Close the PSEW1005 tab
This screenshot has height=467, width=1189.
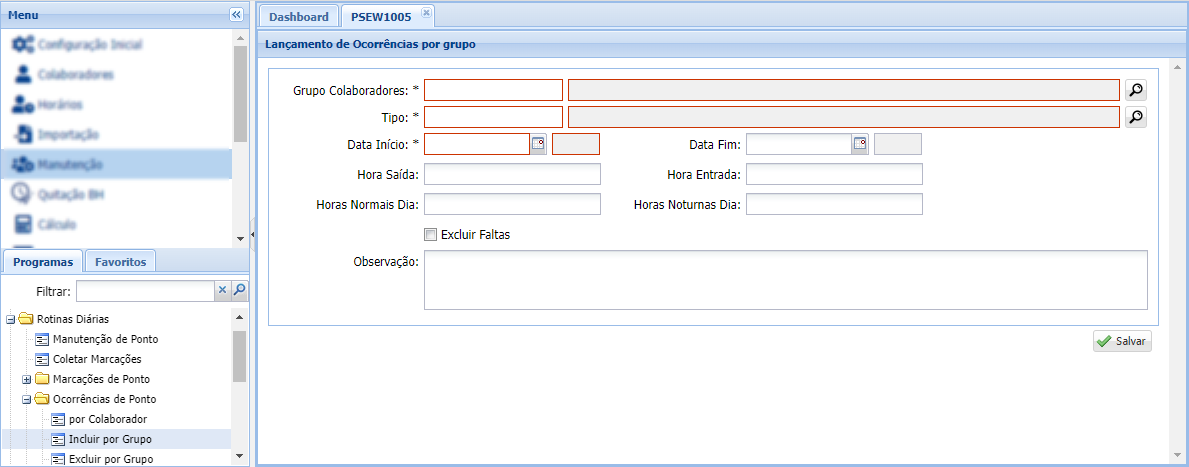(x=425, y=13)
